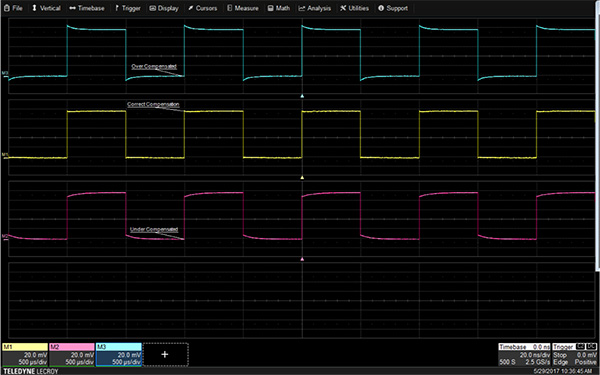Open the Cursors menu
600x375 pixels.
(202, 8)
